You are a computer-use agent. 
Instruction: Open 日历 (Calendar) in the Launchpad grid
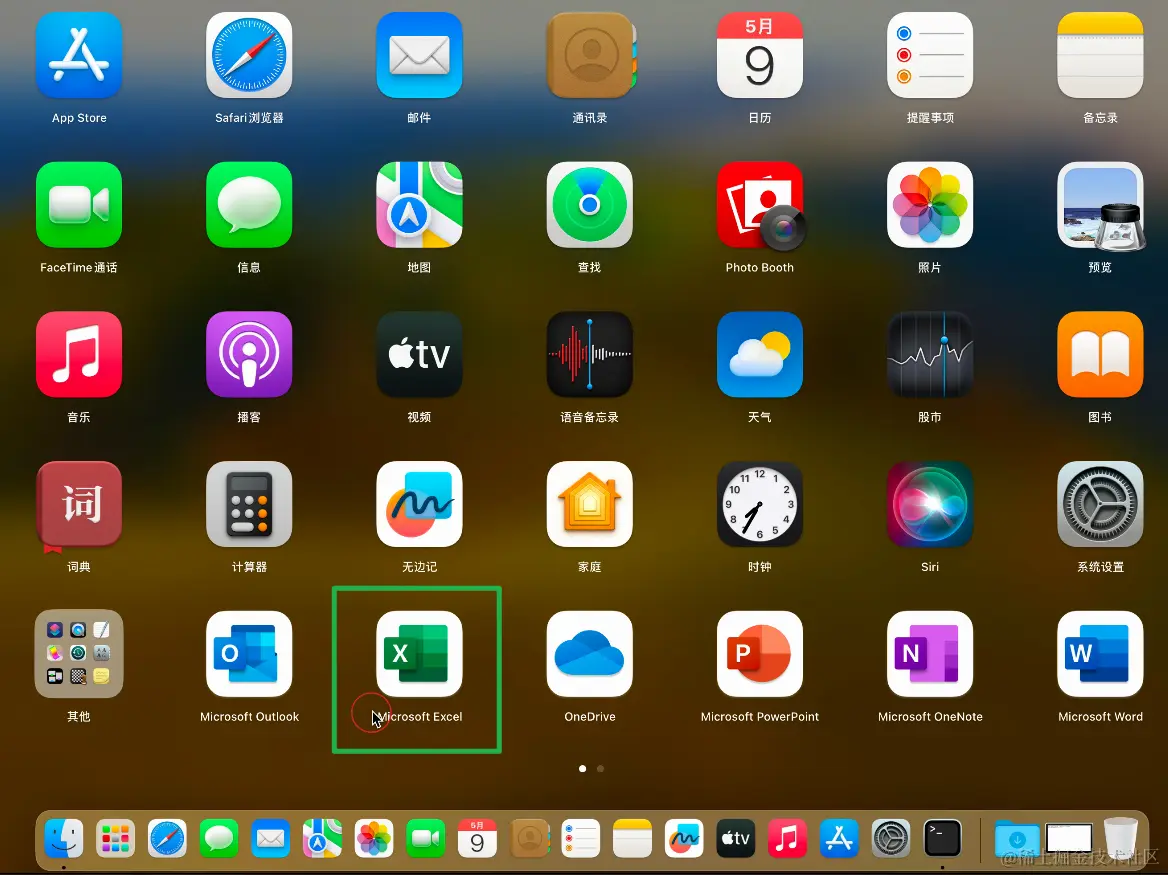click(760, 55)
